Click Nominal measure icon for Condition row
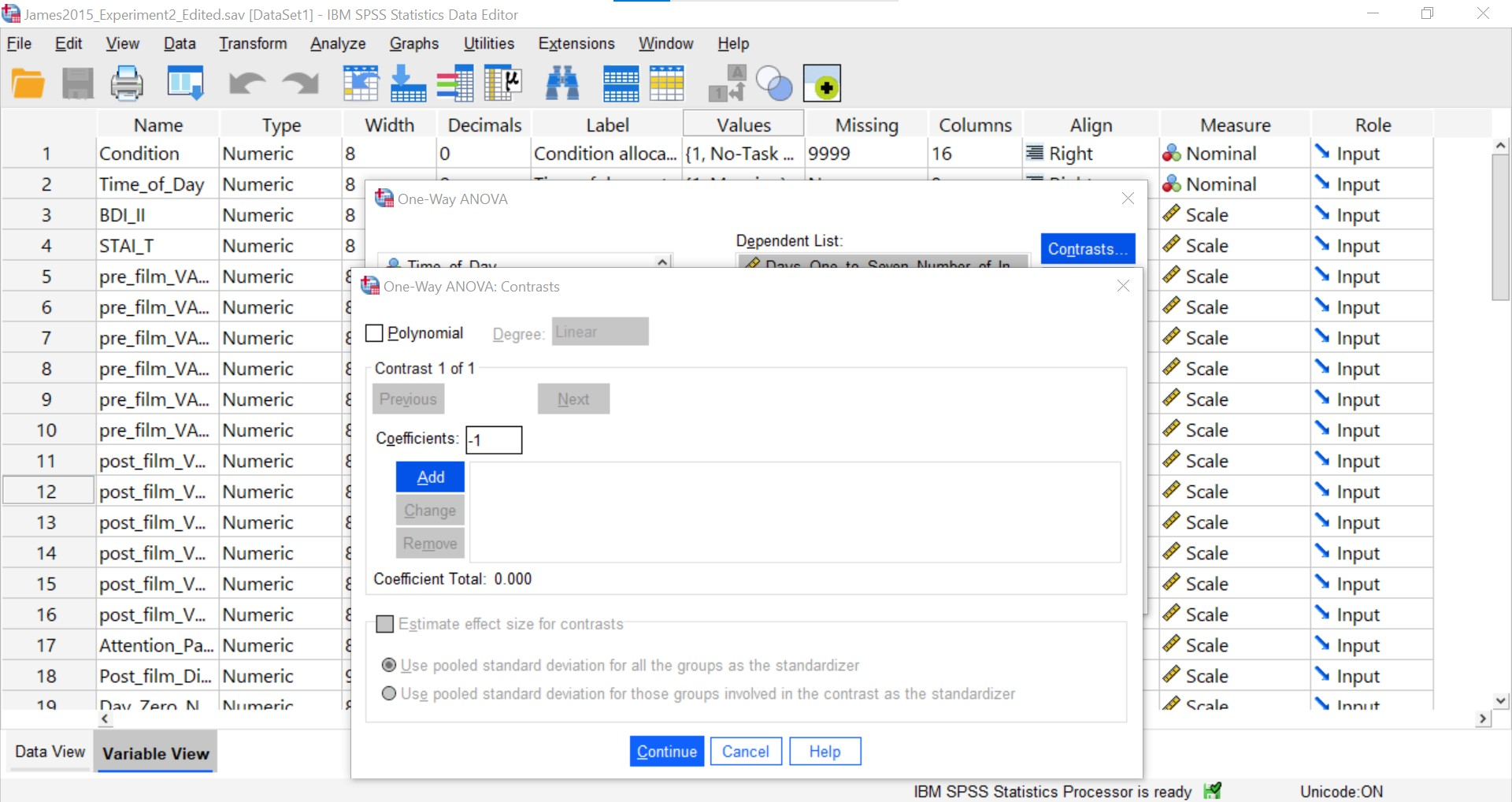Viewport: 1512px width, 802px height. click(x=1172, y=153)
